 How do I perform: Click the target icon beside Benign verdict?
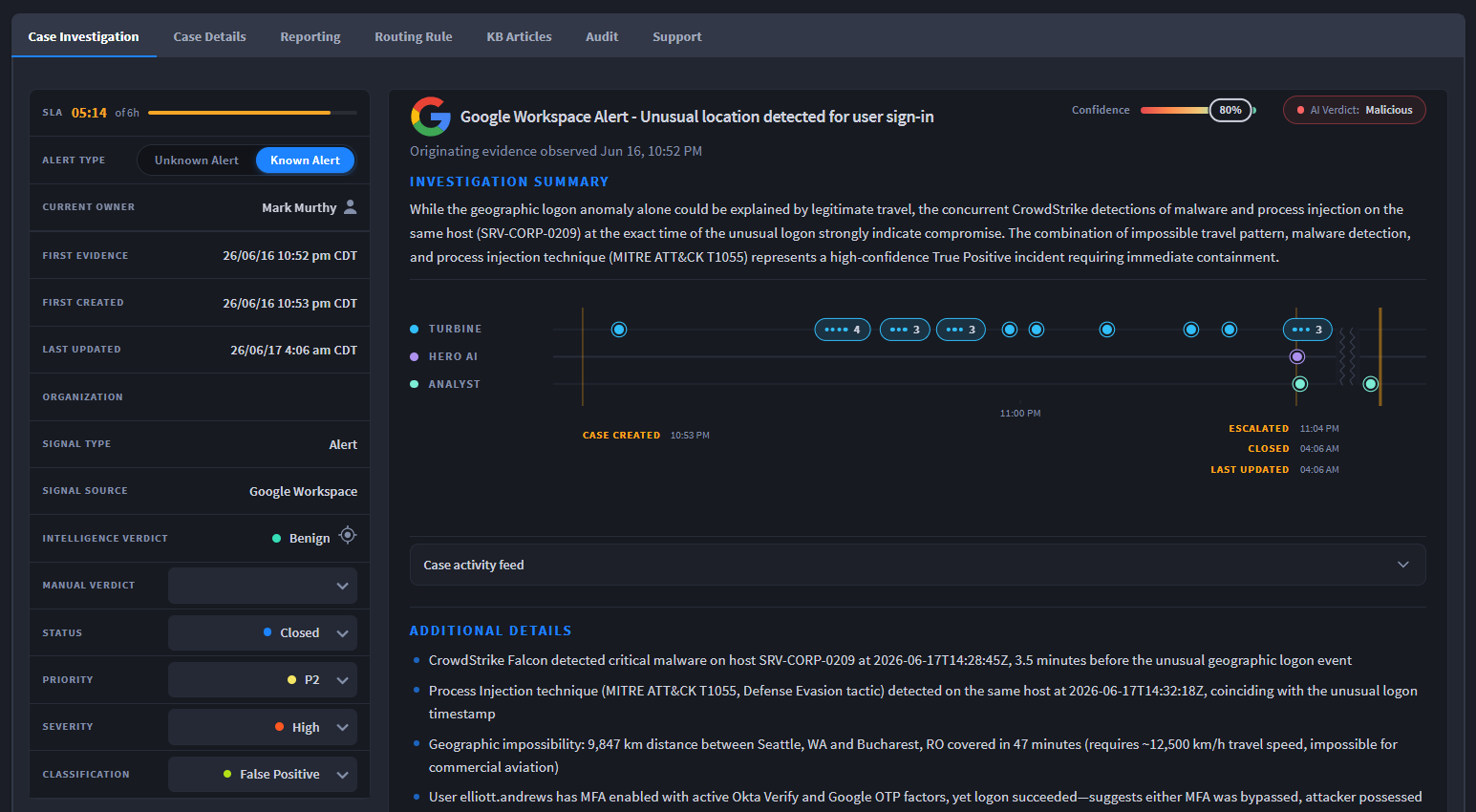click(348, 535)
